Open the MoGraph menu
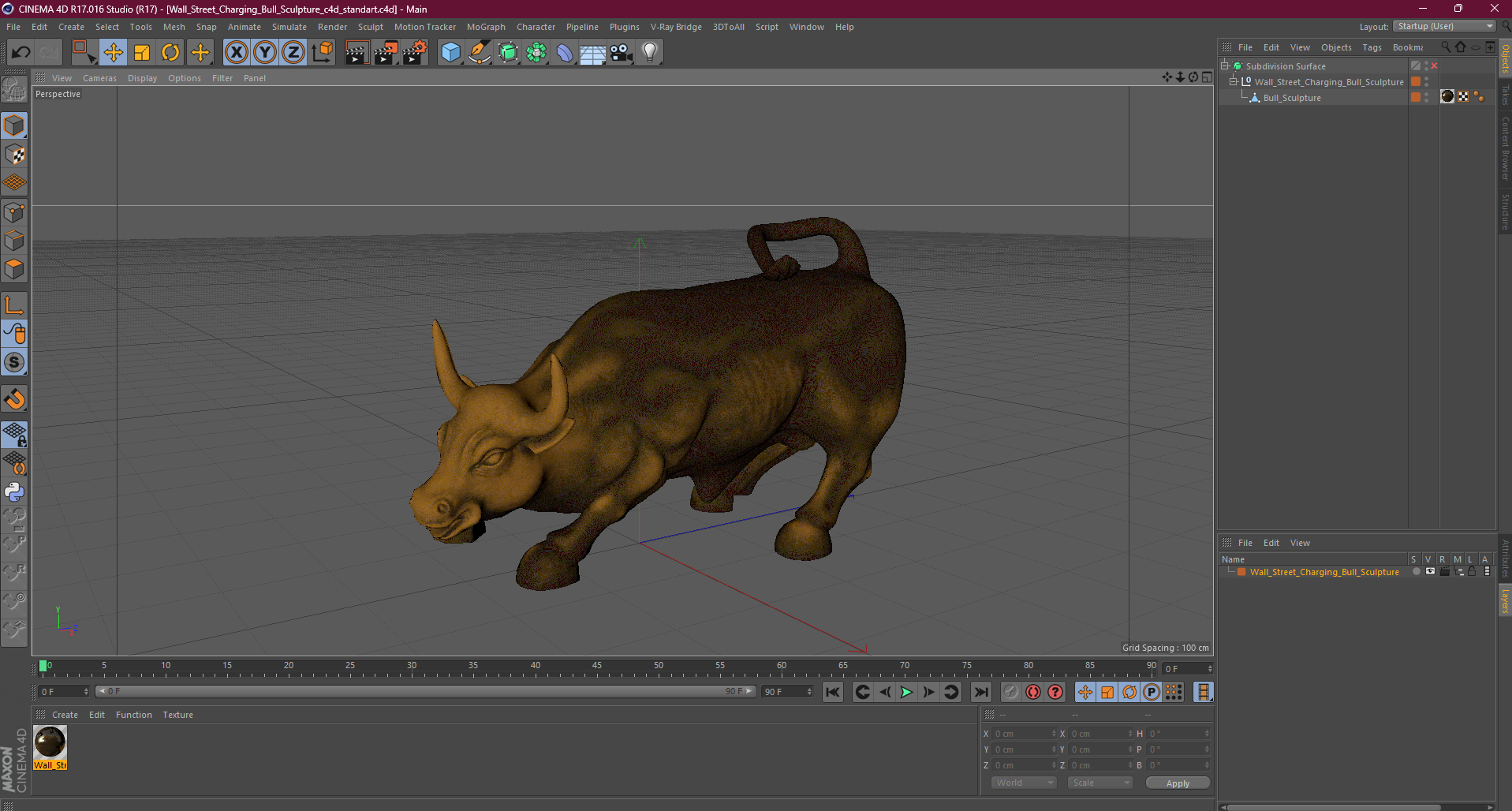1512x811 pixels. pos(486,27)
